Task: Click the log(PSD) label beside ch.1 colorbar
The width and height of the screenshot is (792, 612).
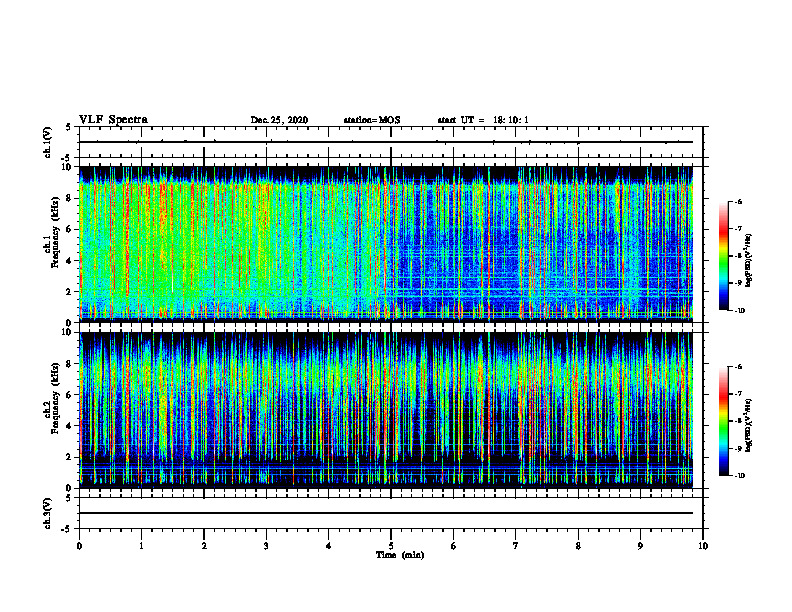Action: pos(748,260)
